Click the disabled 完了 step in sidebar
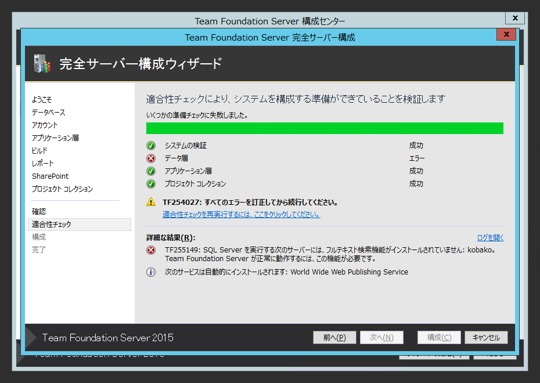The width and height of the screenshot is (540, 383). click(39, 250)
